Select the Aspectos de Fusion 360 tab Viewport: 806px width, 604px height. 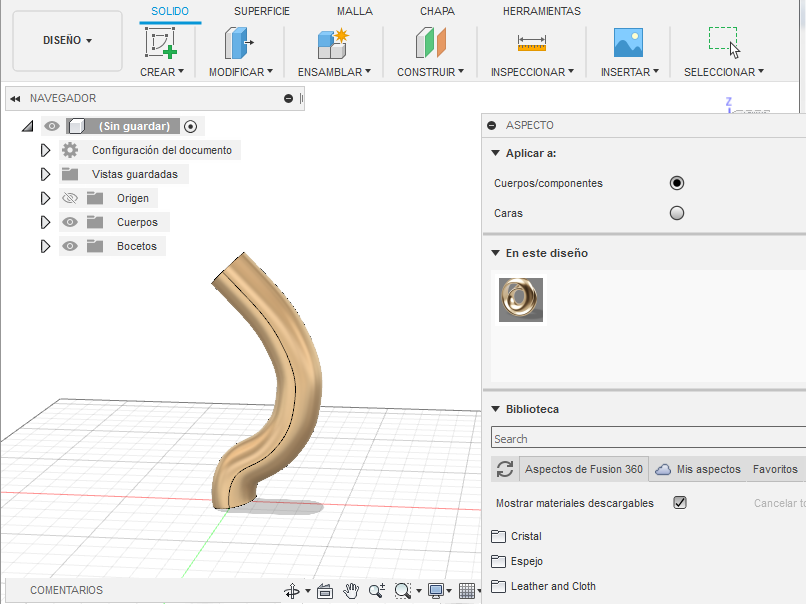pos(583,469)
